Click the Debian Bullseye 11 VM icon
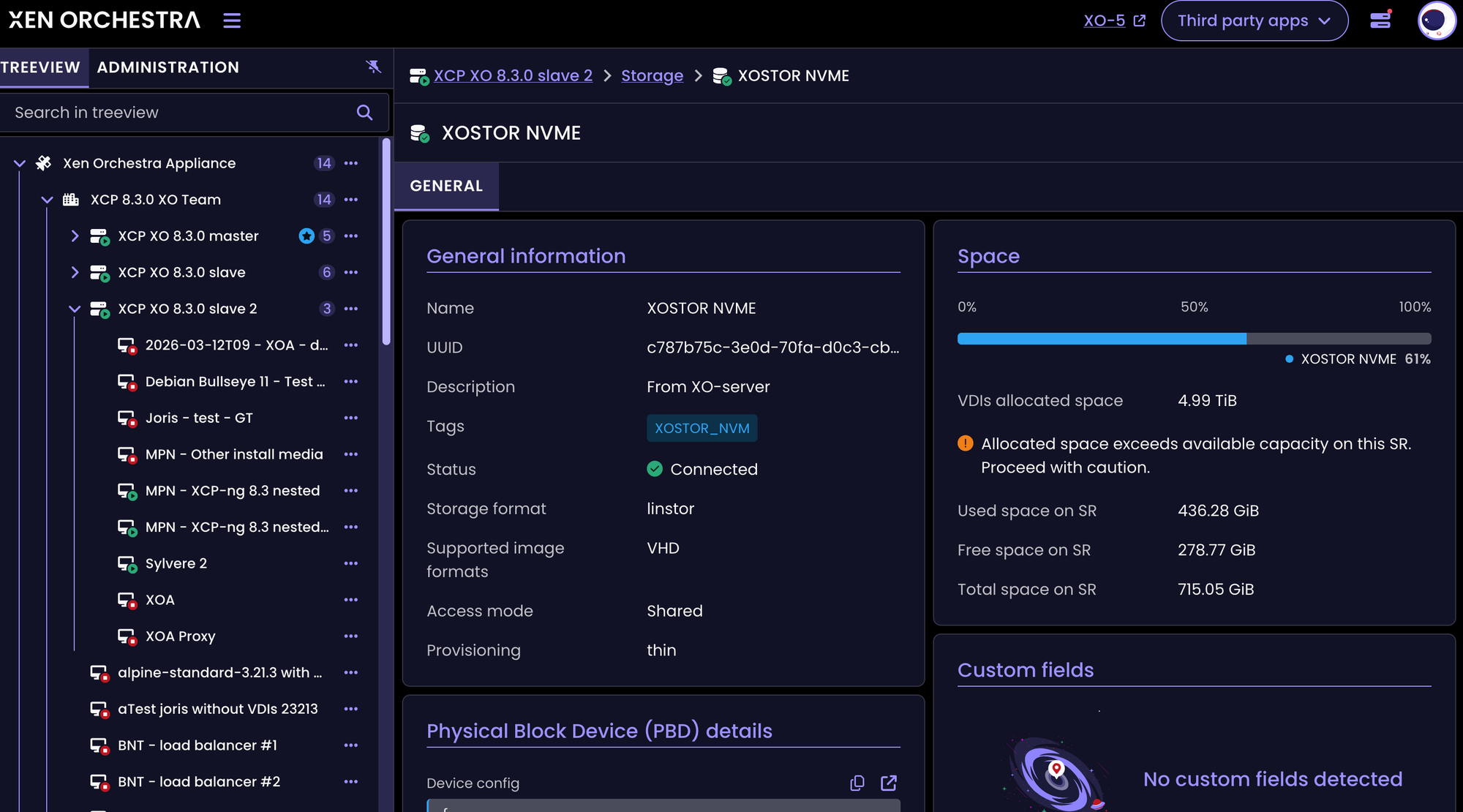Screen dimensions: 1463x812 tap(127, 383)
